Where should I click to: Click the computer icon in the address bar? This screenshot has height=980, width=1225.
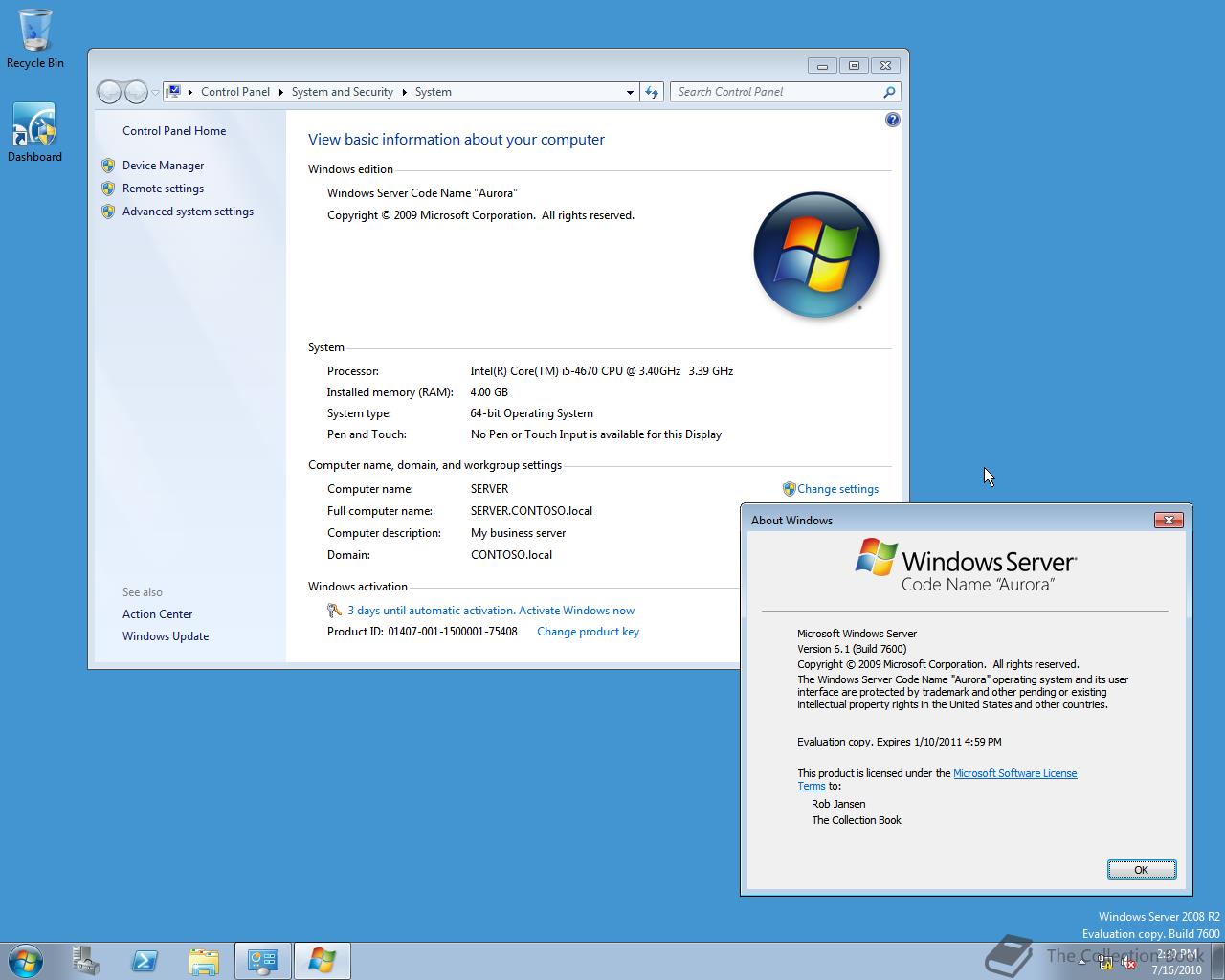click(173, 92)
